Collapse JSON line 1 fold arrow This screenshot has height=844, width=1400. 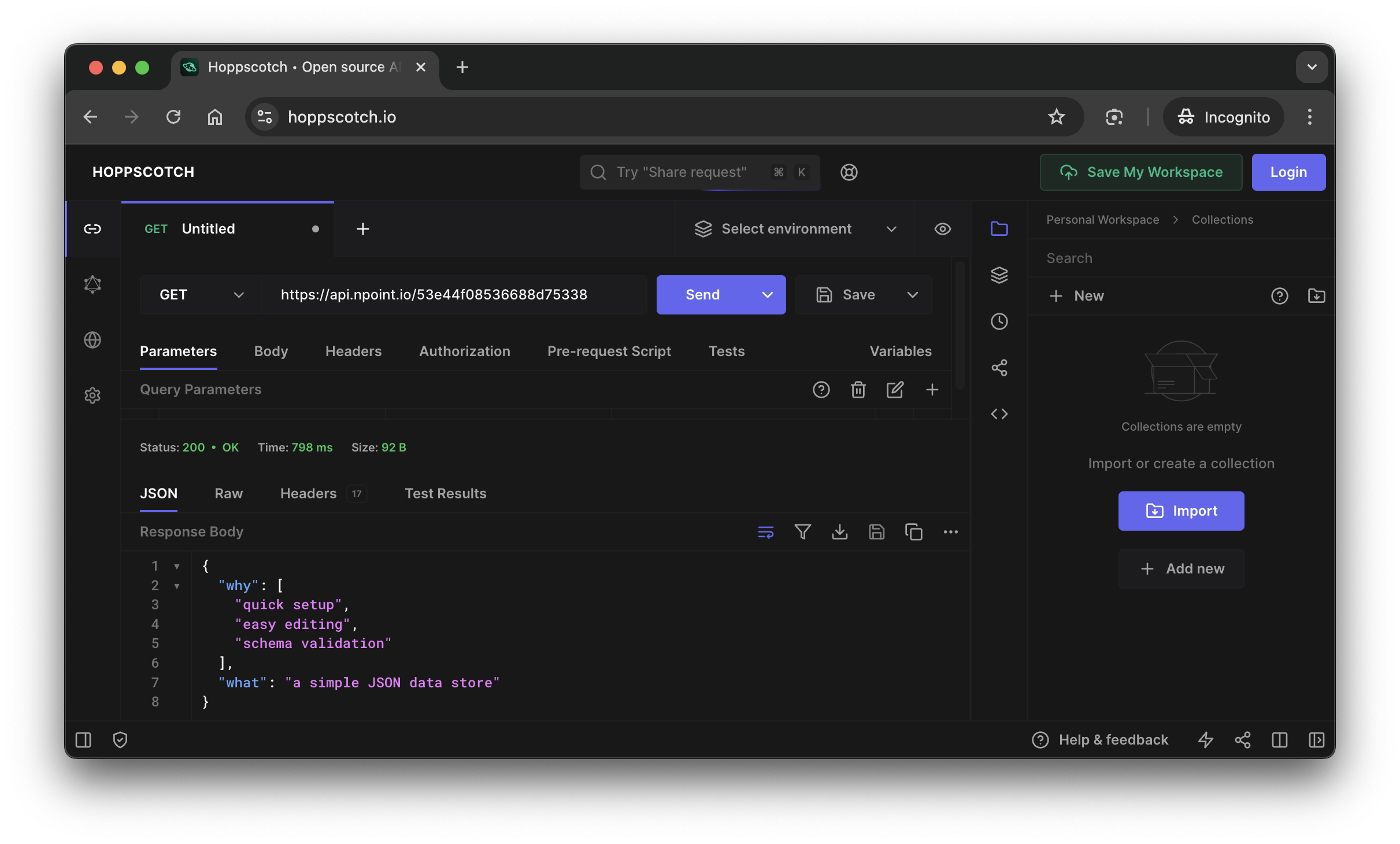[x=177, y=567]
